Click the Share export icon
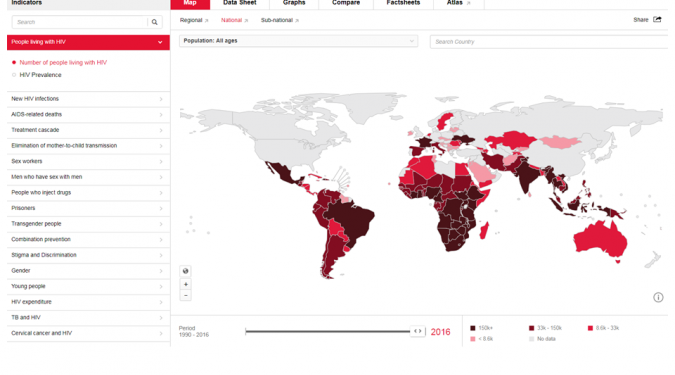This screenshot has width=675, height=375. tap(657, 19)
